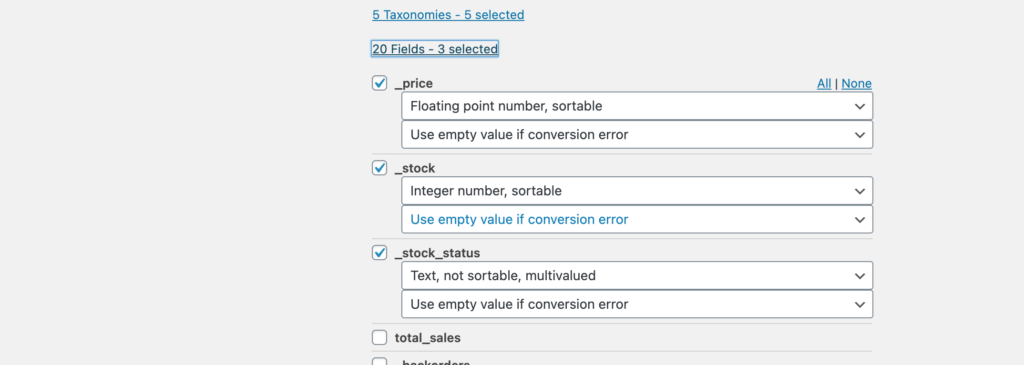Open _price type dropdown Floating point number
The width and height of the screenshot is (1024, 365).
637,106
